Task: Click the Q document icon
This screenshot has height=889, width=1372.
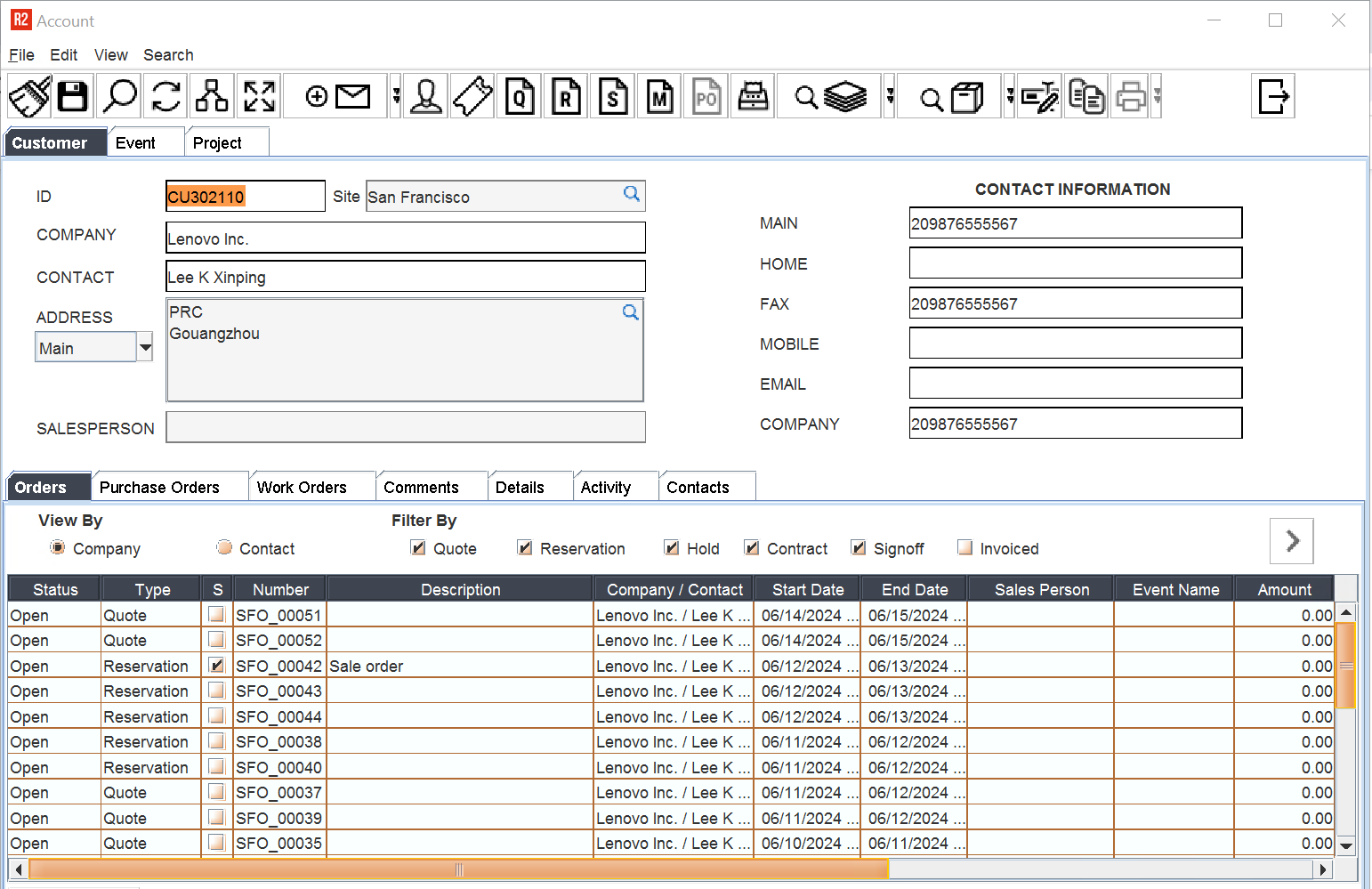Action: (x=520, y=96)
